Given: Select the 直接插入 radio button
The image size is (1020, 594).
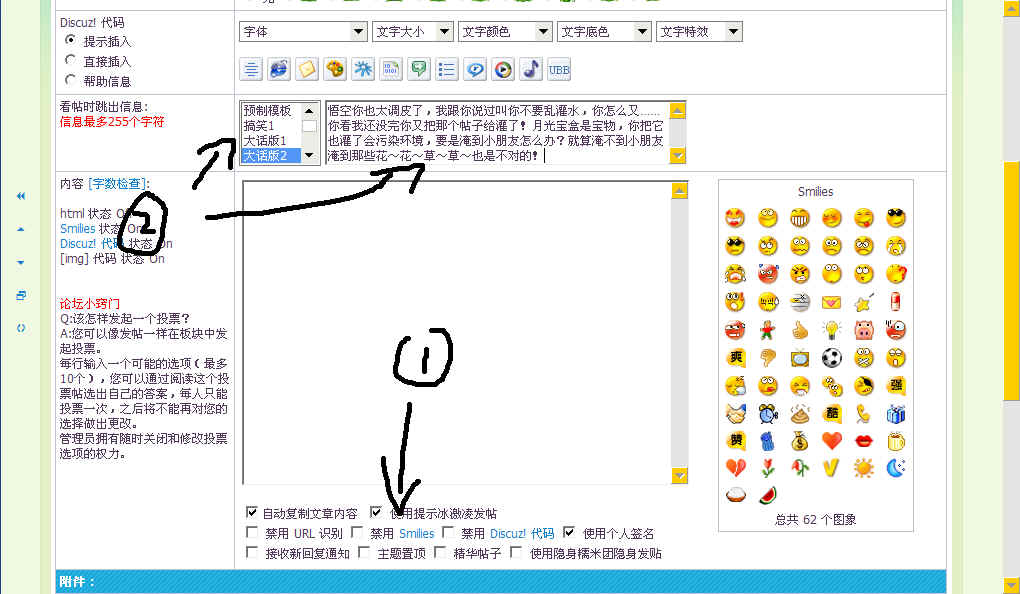Looking at the screenshot, I should tap(70, 60).
